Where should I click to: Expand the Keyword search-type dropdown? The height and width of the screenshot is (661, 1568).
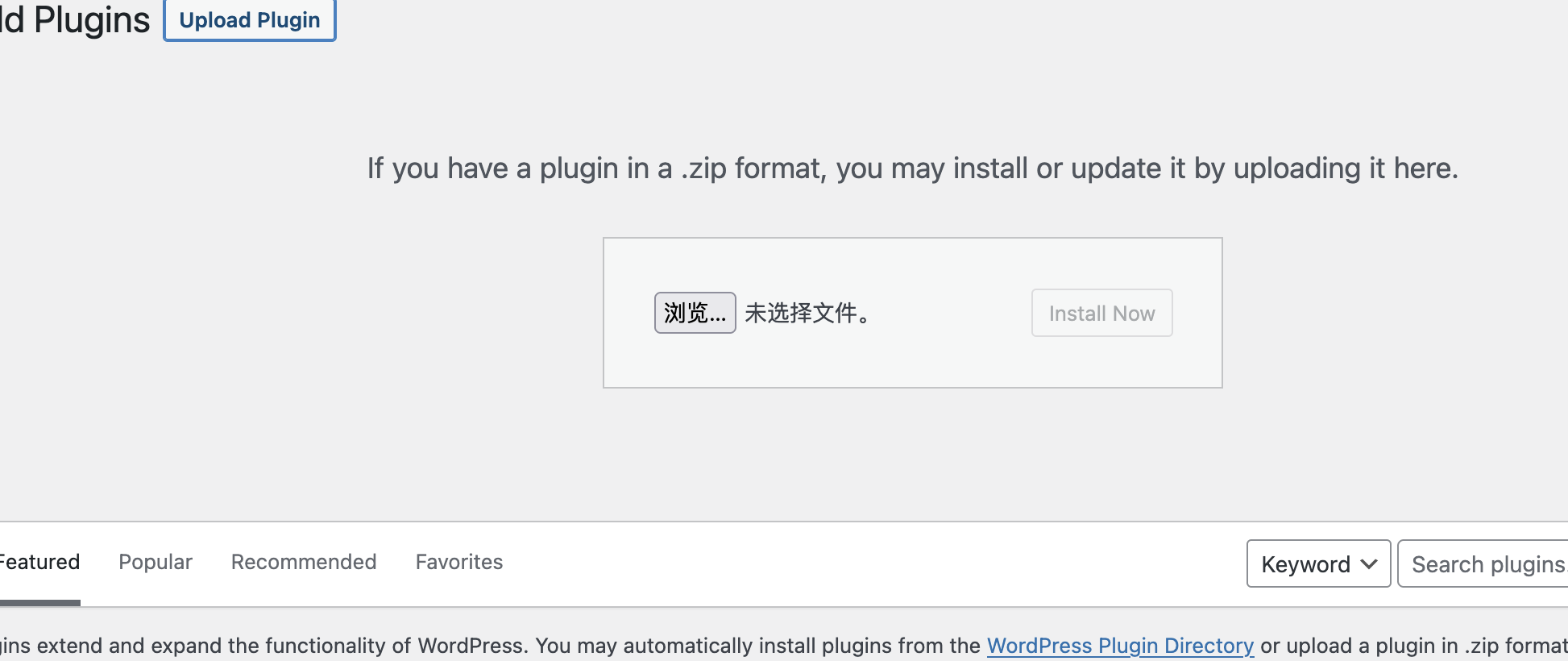click(1318, 563)
